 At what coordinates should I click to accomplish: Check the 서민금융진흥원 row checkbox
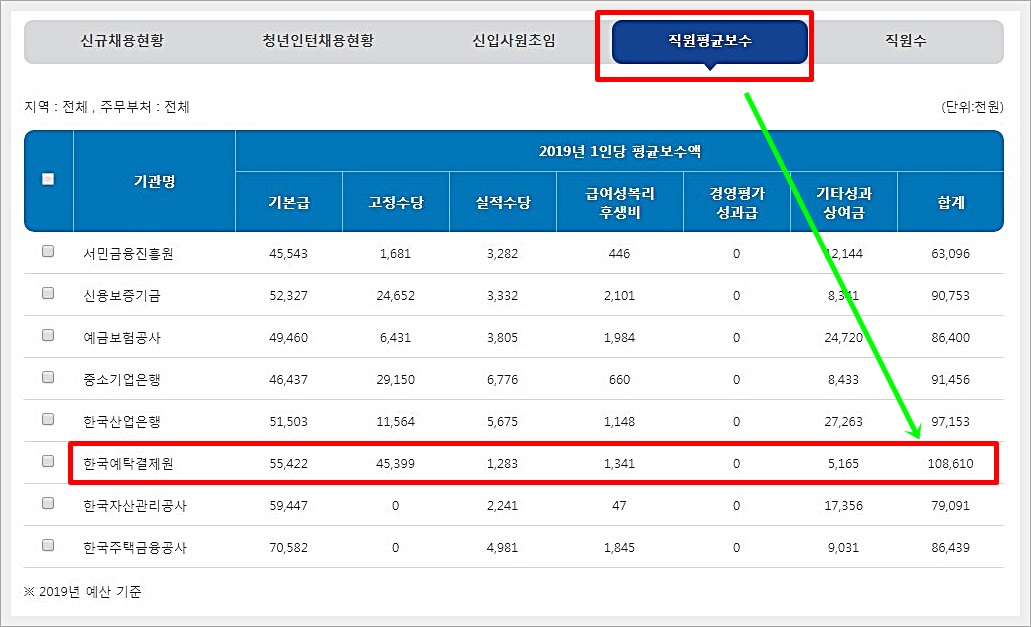(x=48, y=251)
